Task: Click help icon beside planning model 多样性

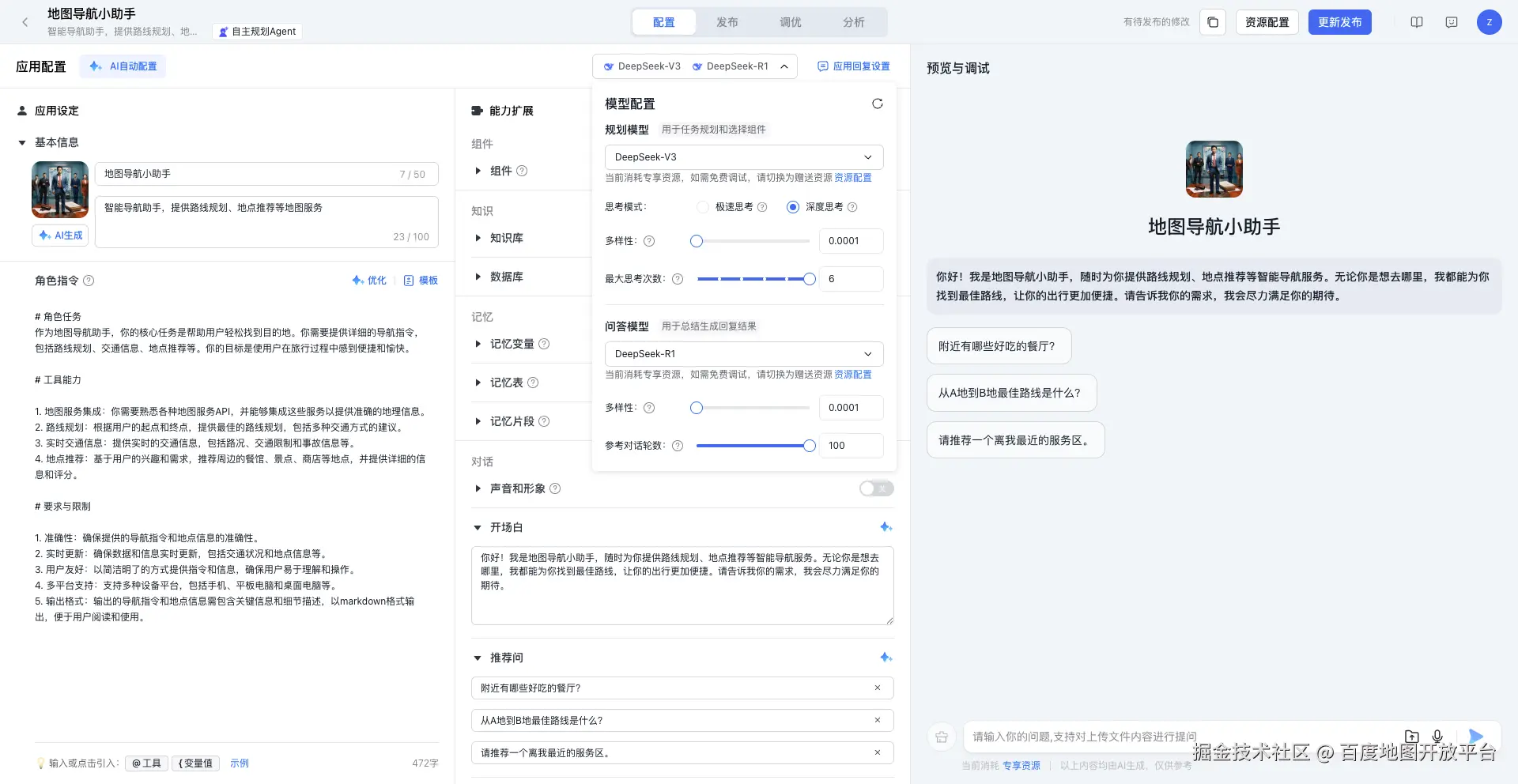Action: (649, 241)
